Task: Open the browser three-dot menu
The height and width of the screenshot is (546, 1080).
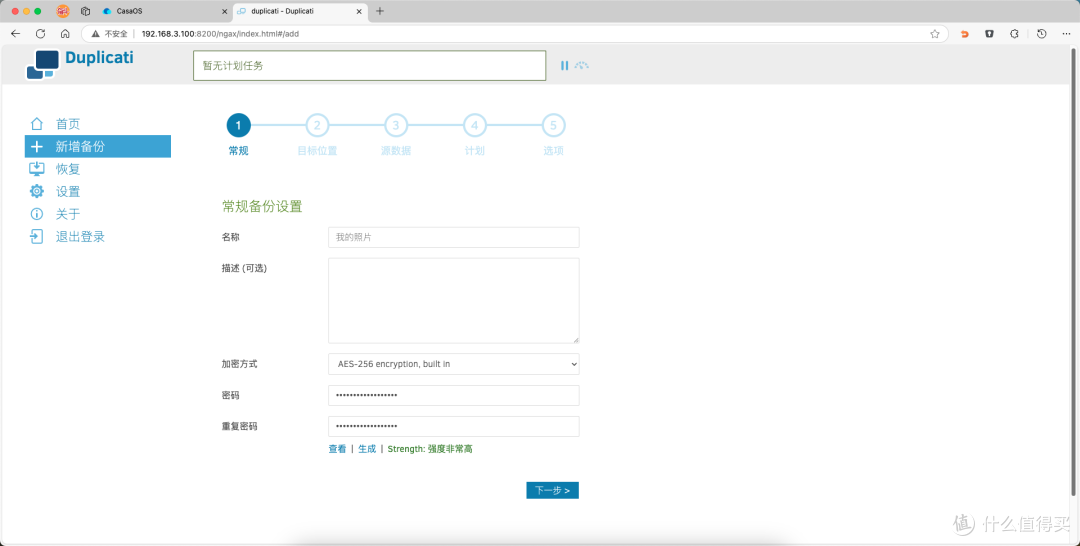Action: [x=1066, y=34]
